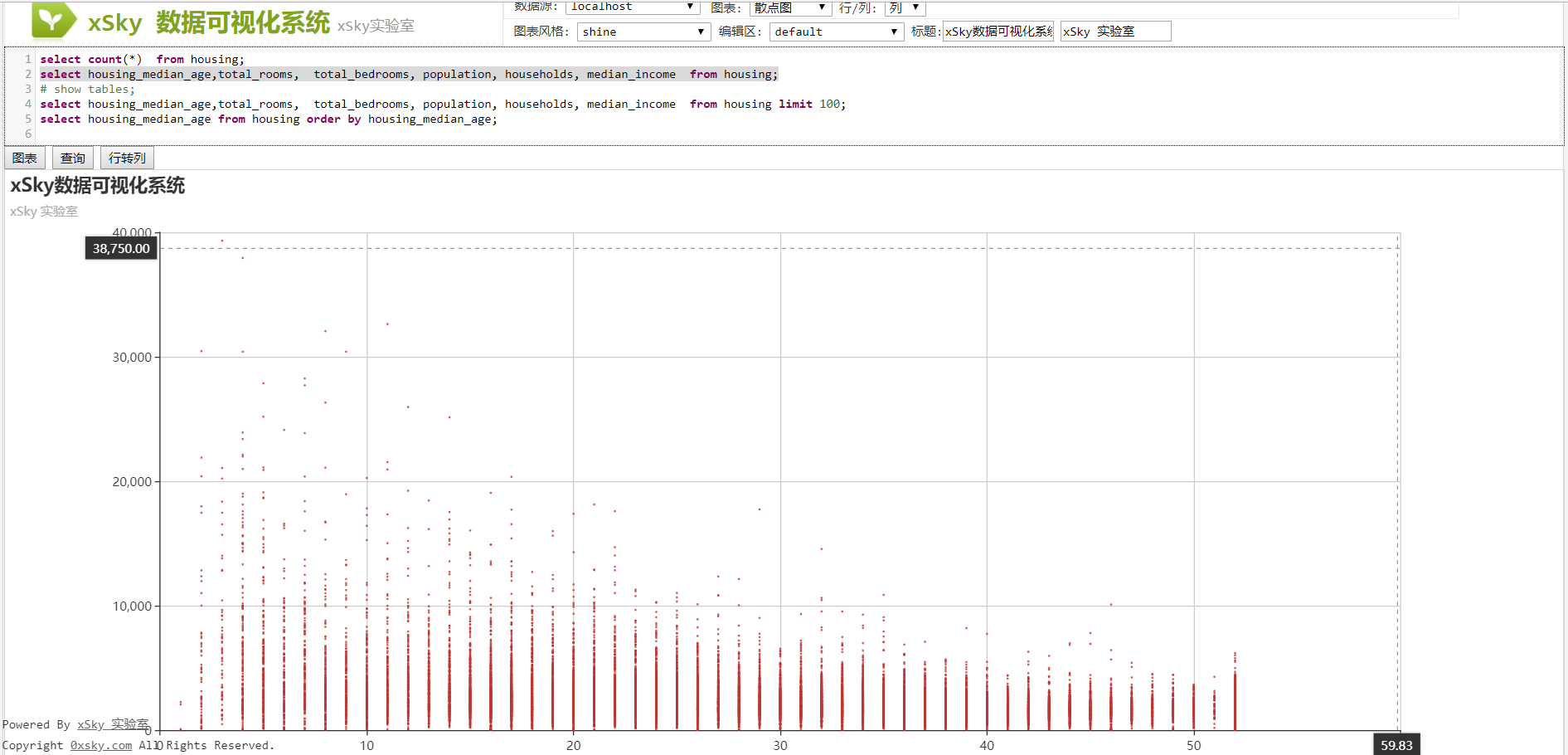
Task: Expand the 图表 type dropdown showing 散点图
Action: (x=789, y=7)
